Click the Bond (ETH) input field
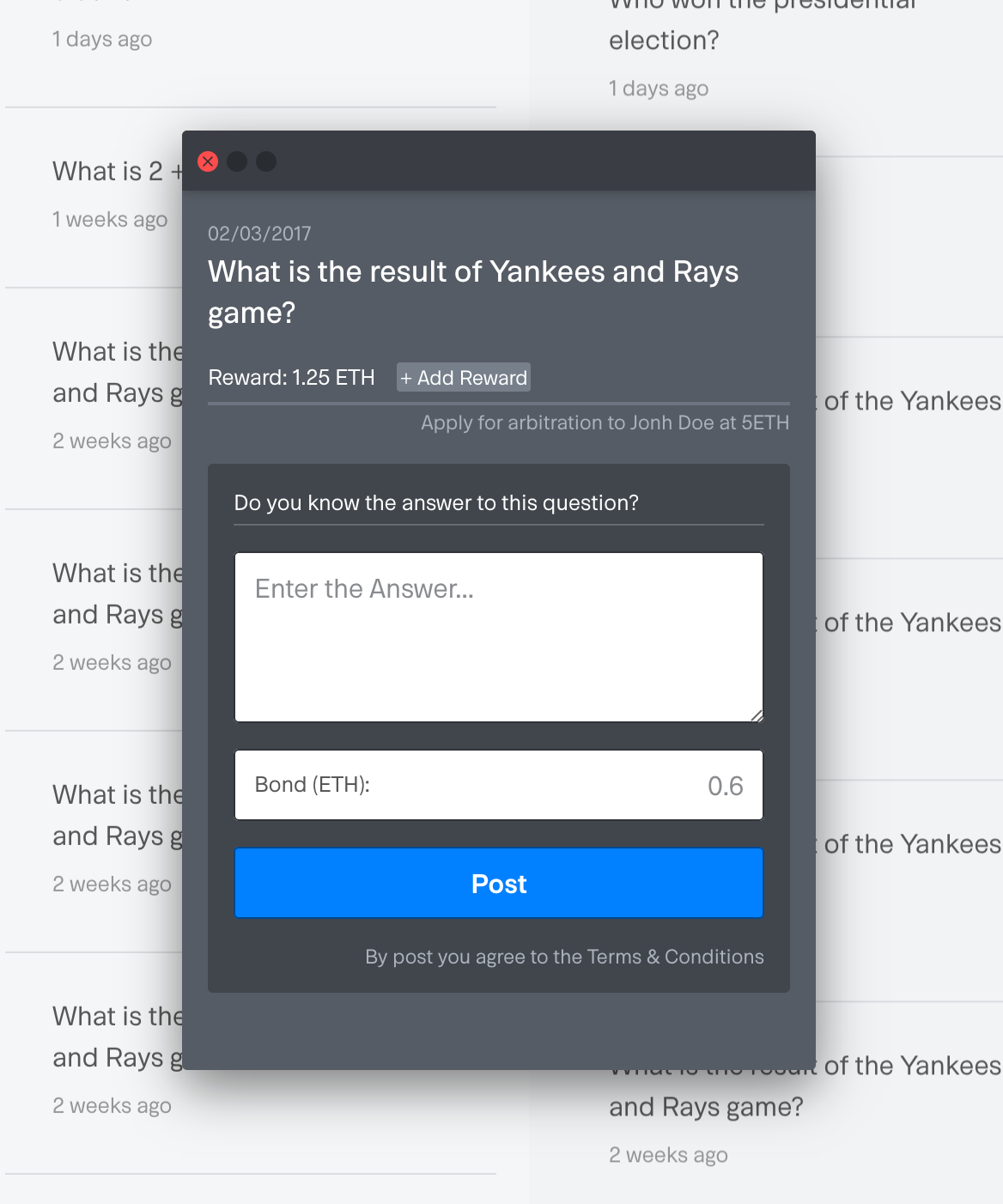1003x1204 pixels. coord(499,785)
